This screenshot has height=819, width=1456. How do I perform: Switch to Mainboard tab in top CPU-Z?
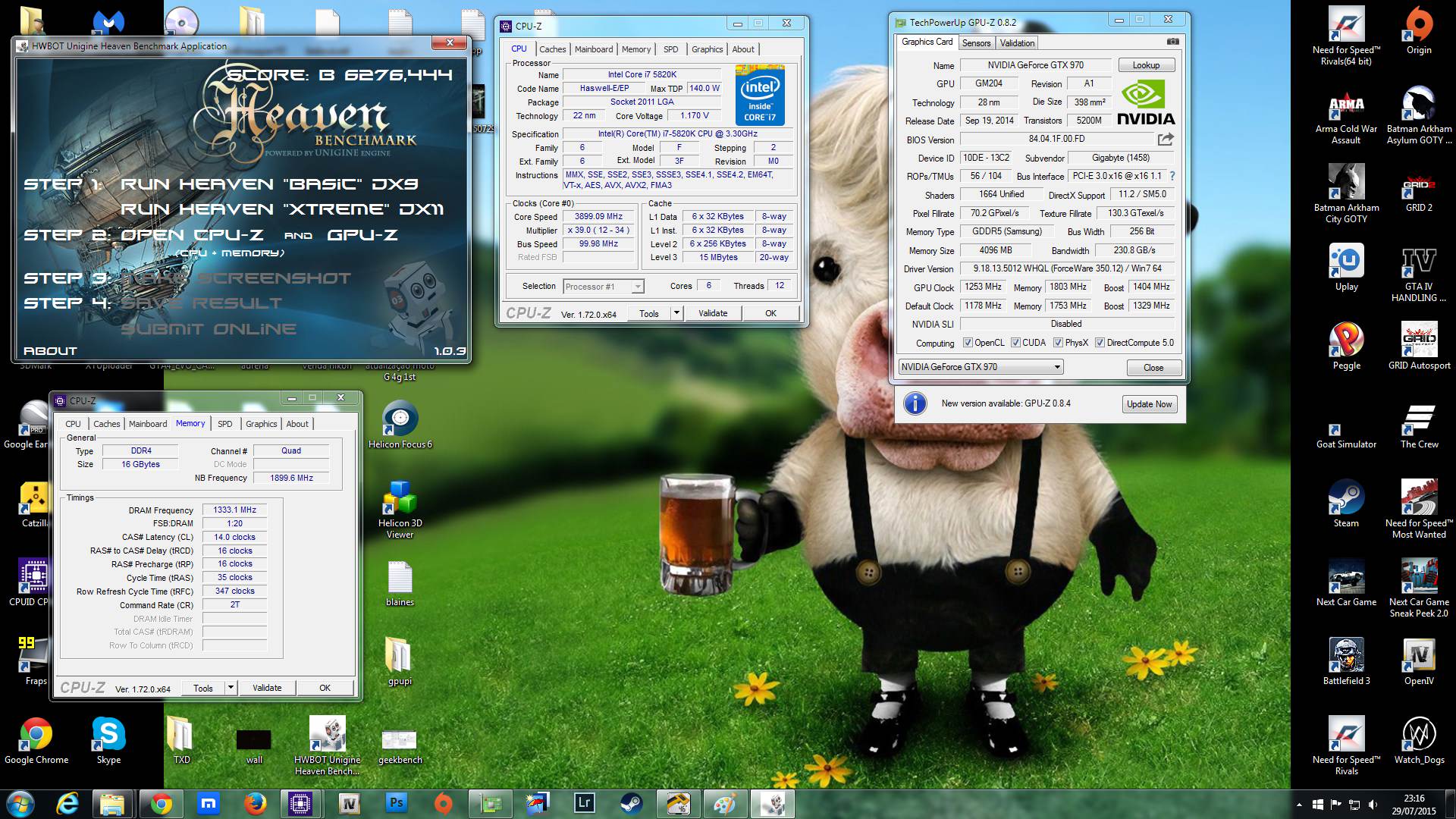594,49
